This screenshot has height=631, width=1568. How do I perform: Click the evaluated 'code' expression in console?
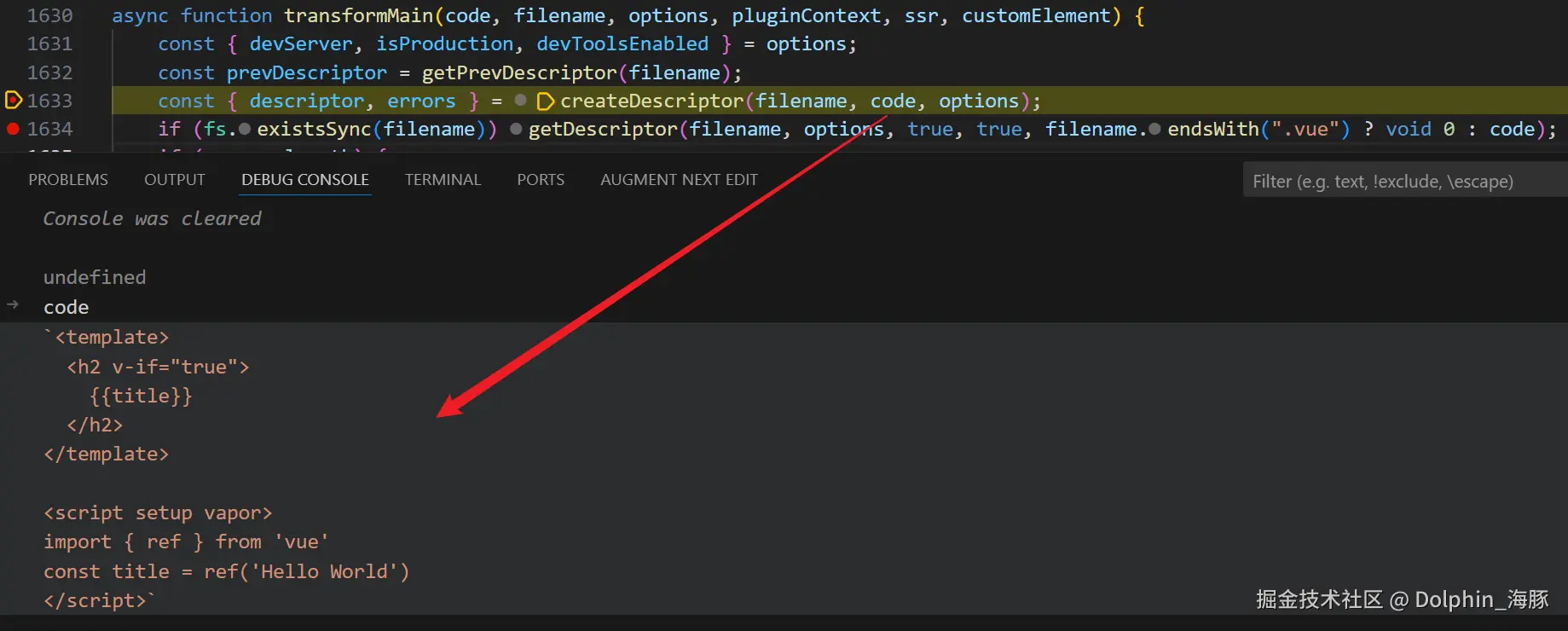(67, 307)
